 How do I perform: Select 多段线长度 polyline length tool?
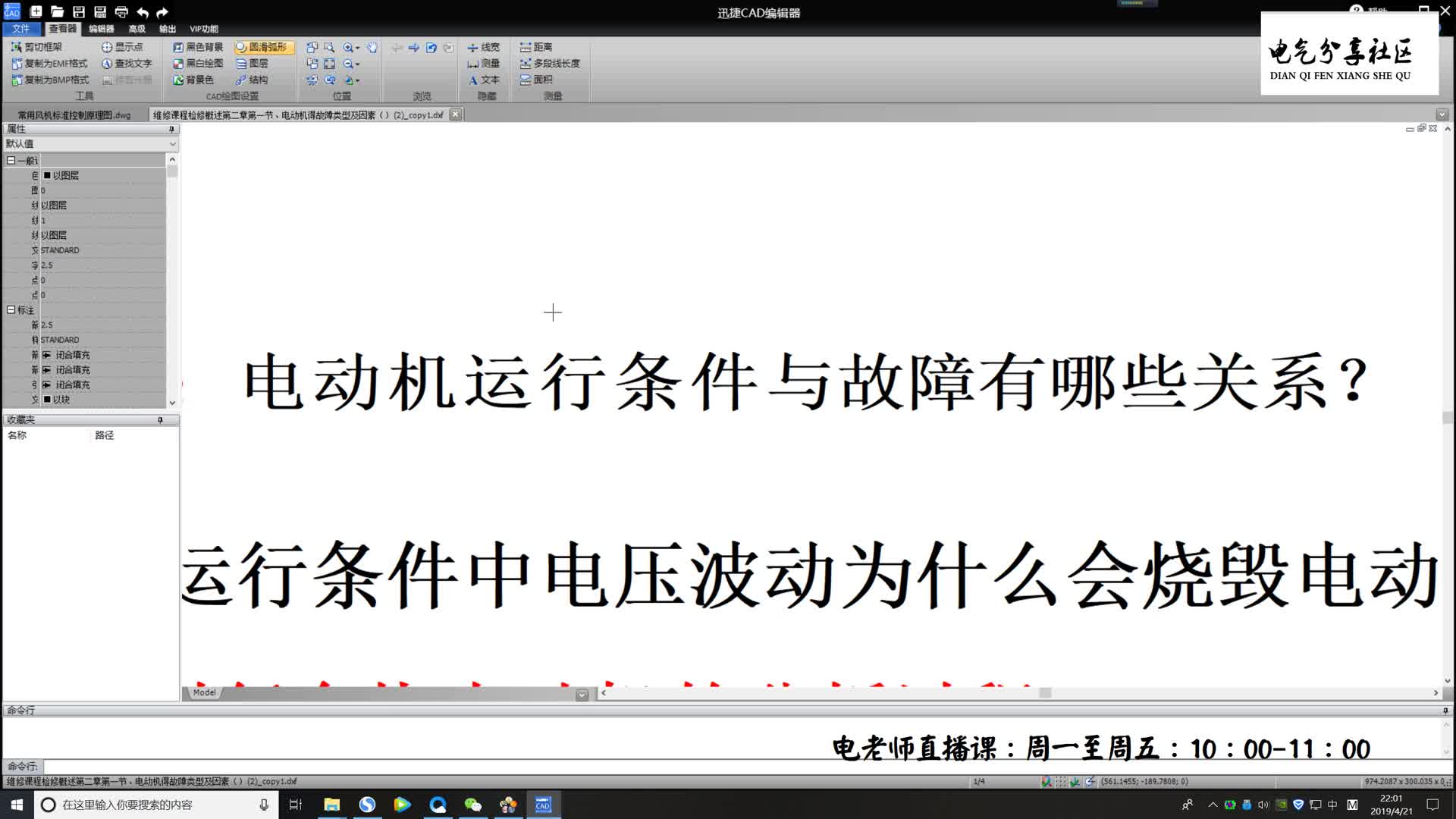click(550, 64)
